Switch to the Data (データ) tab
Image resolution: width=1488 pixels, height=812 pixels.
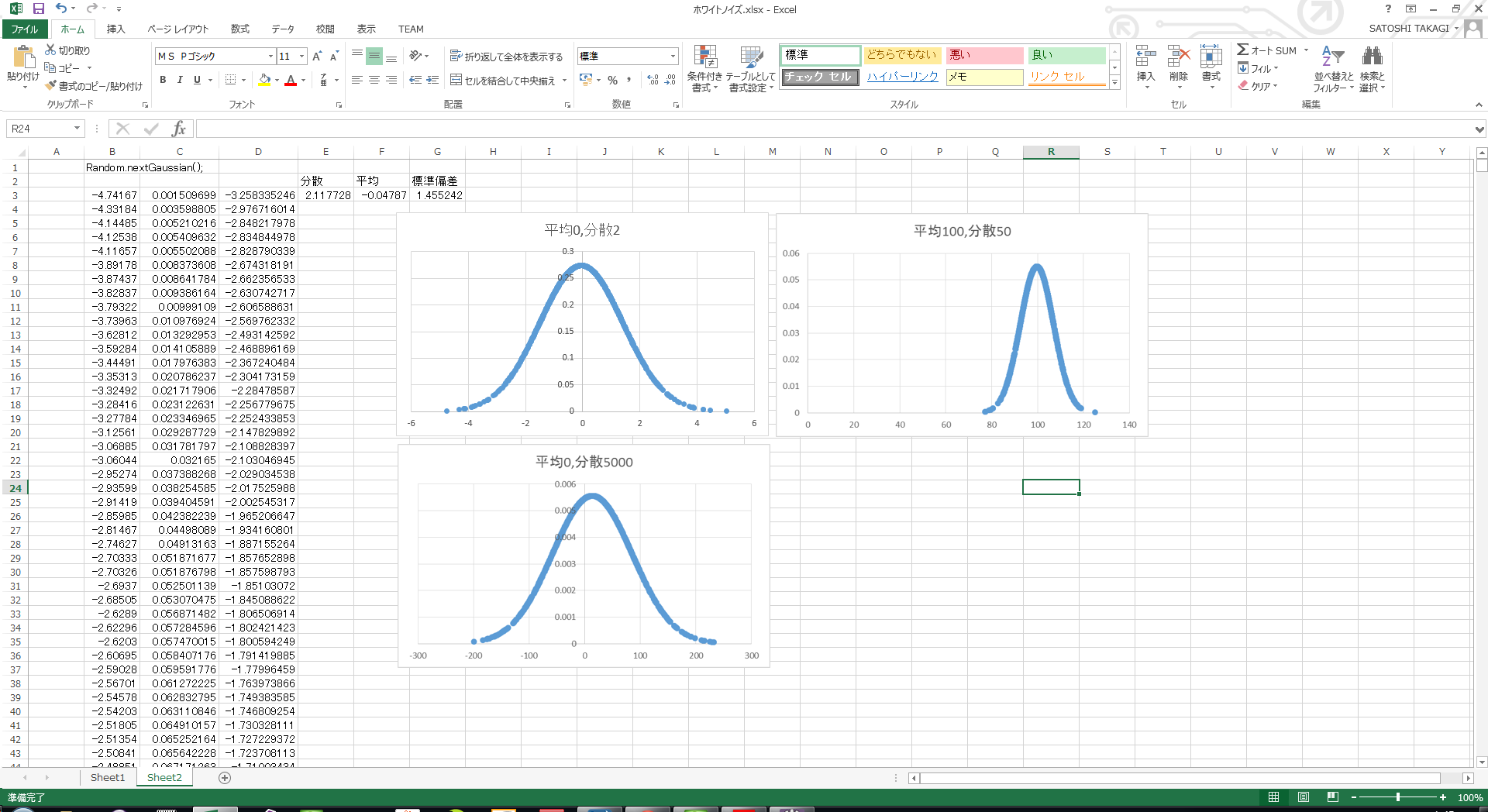[x=283, y=29]
